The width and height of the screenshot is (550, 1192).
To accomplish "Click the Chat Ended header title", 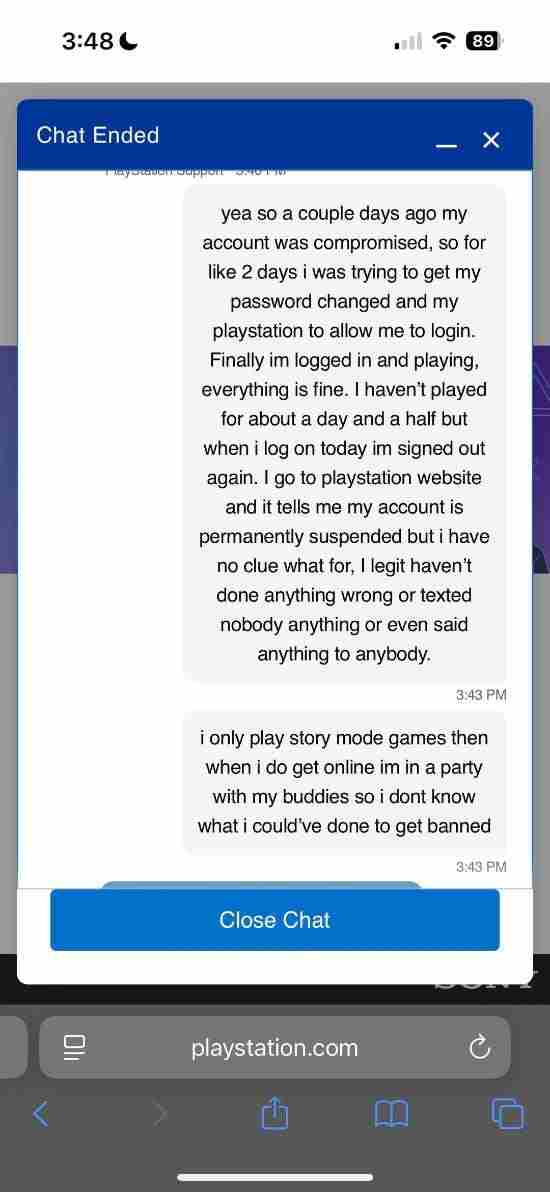I will 97,135.
